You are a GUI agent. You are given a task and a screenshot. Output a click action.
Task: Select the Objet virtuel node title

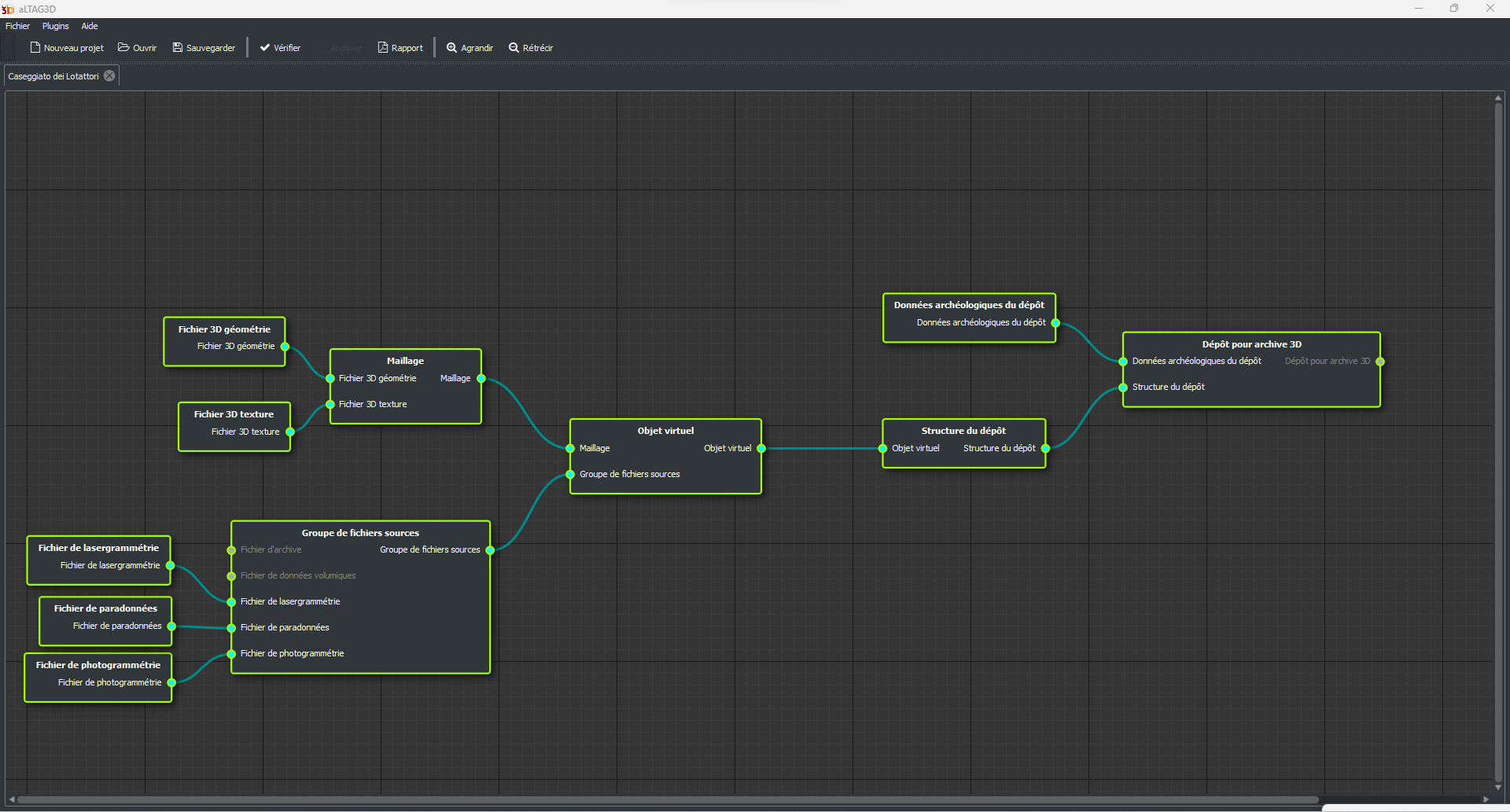(x=665, y=431)
